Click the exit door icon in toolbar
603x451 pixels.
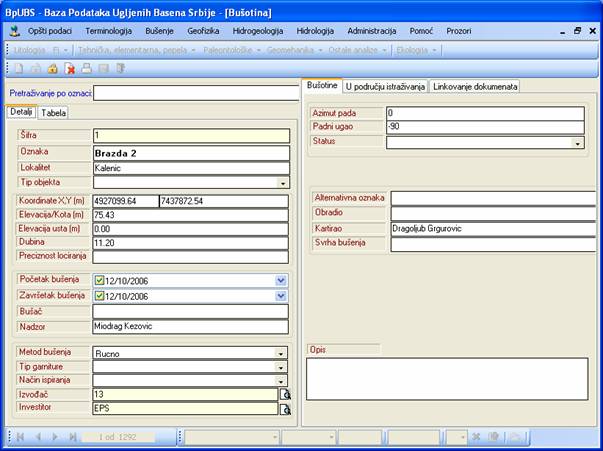(121, 68)
